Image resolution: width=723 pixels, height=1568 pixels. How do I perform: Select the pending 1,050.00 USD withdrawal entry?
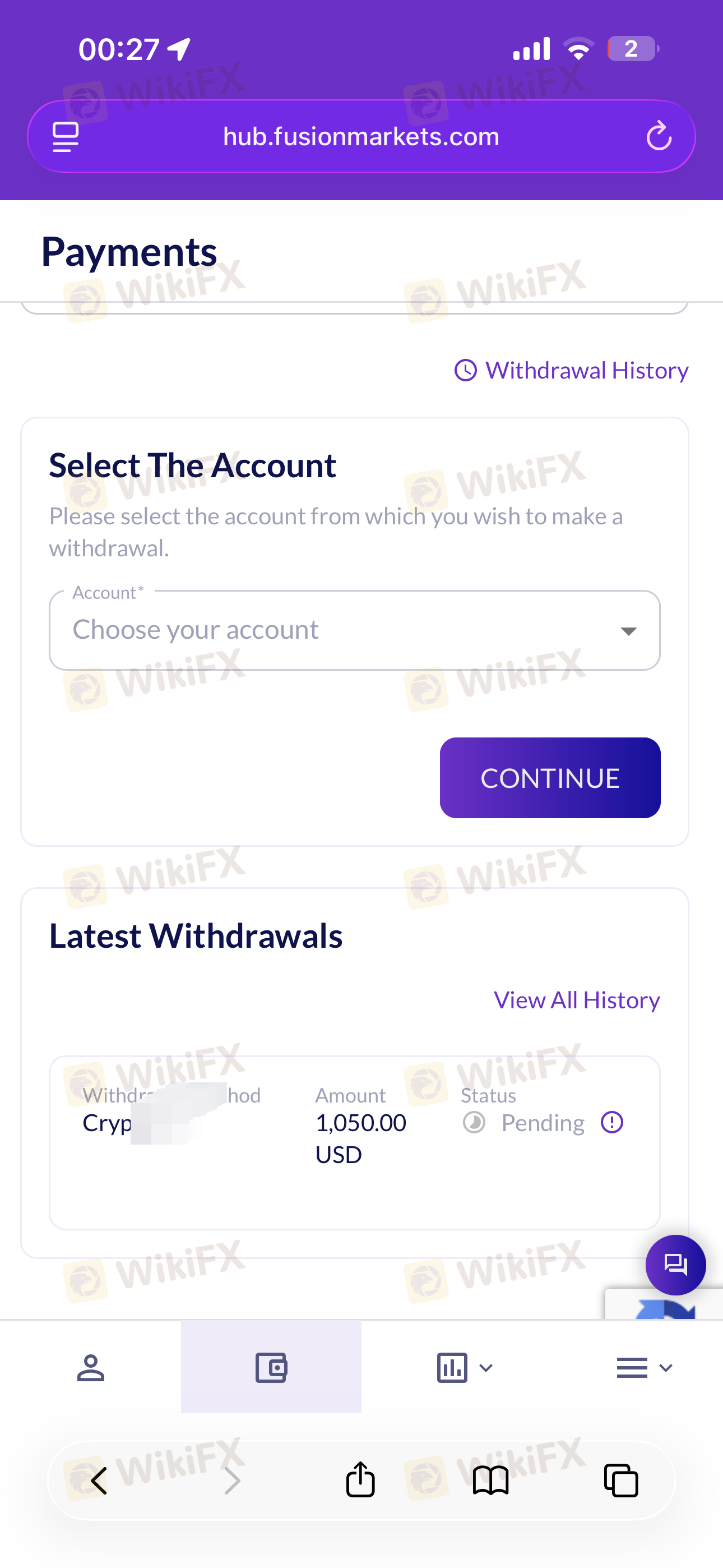point(355,1142)
